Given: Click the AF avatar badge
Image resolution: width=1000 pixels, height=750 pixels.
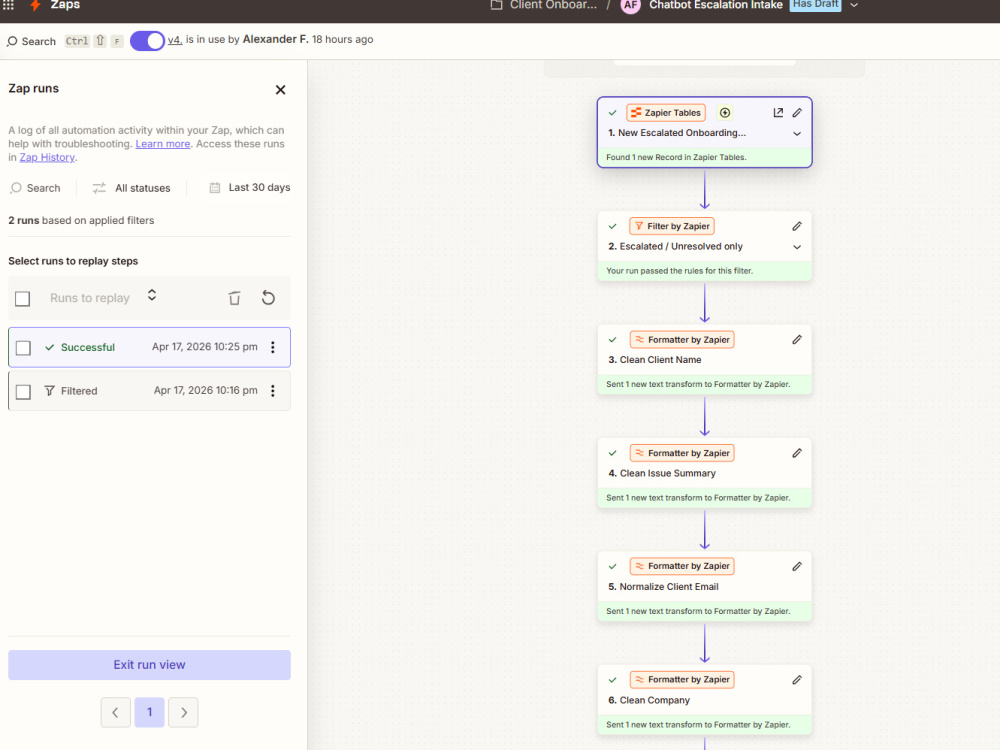Looking at the screenshot, I should click(630, 5).
